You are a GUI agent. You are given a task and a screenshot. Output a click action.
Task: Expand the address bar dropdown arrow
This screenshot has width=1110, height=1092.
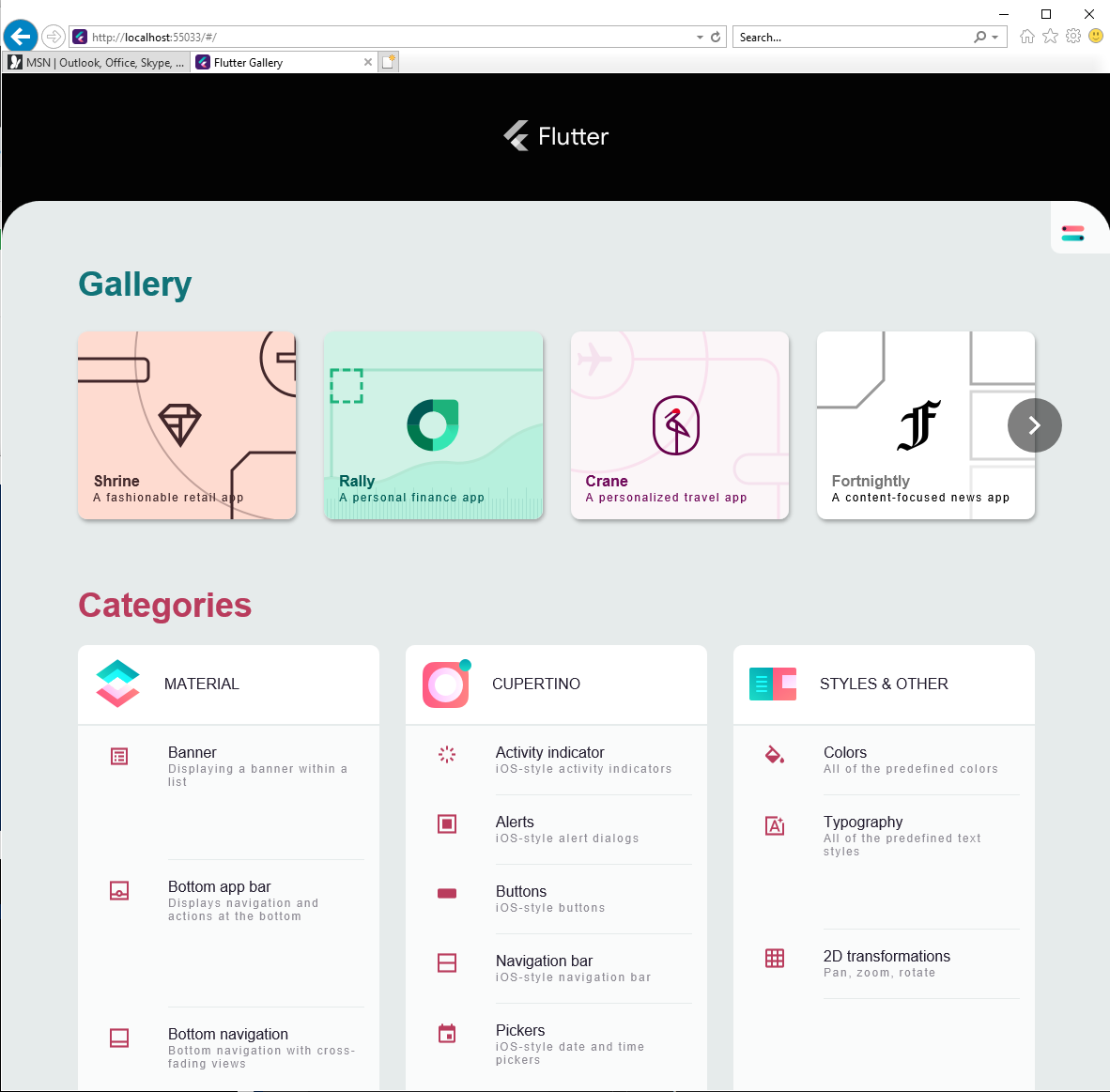click(x=700, y=37)
